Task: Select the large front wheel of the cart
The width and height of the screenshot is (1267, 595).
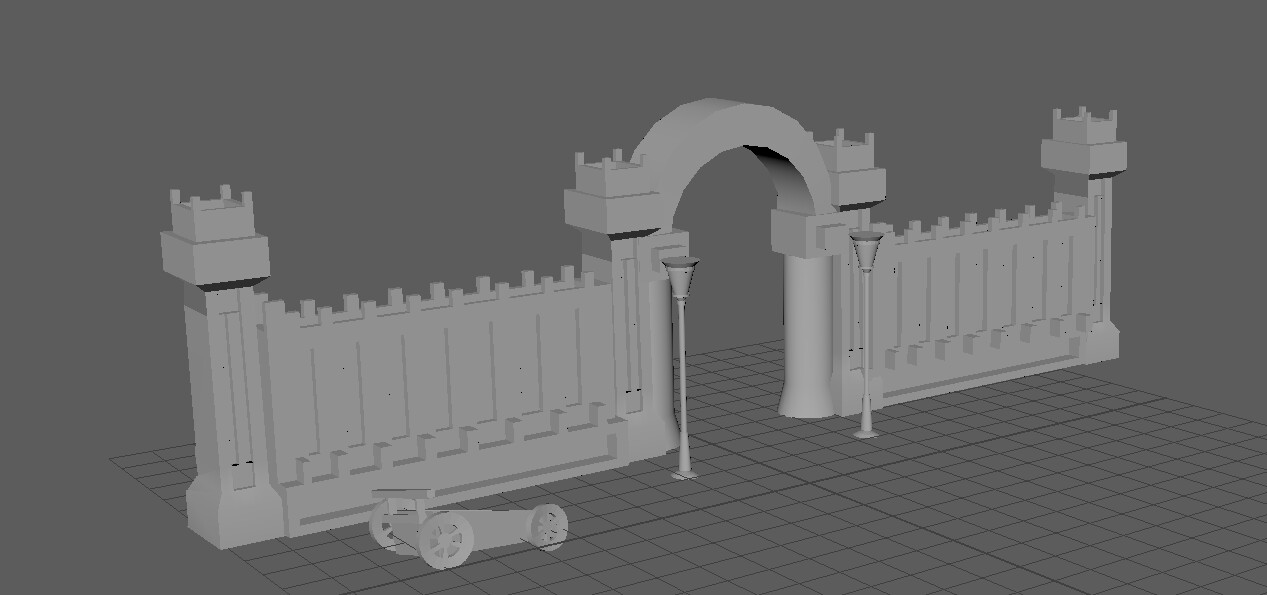Action: 444,540
